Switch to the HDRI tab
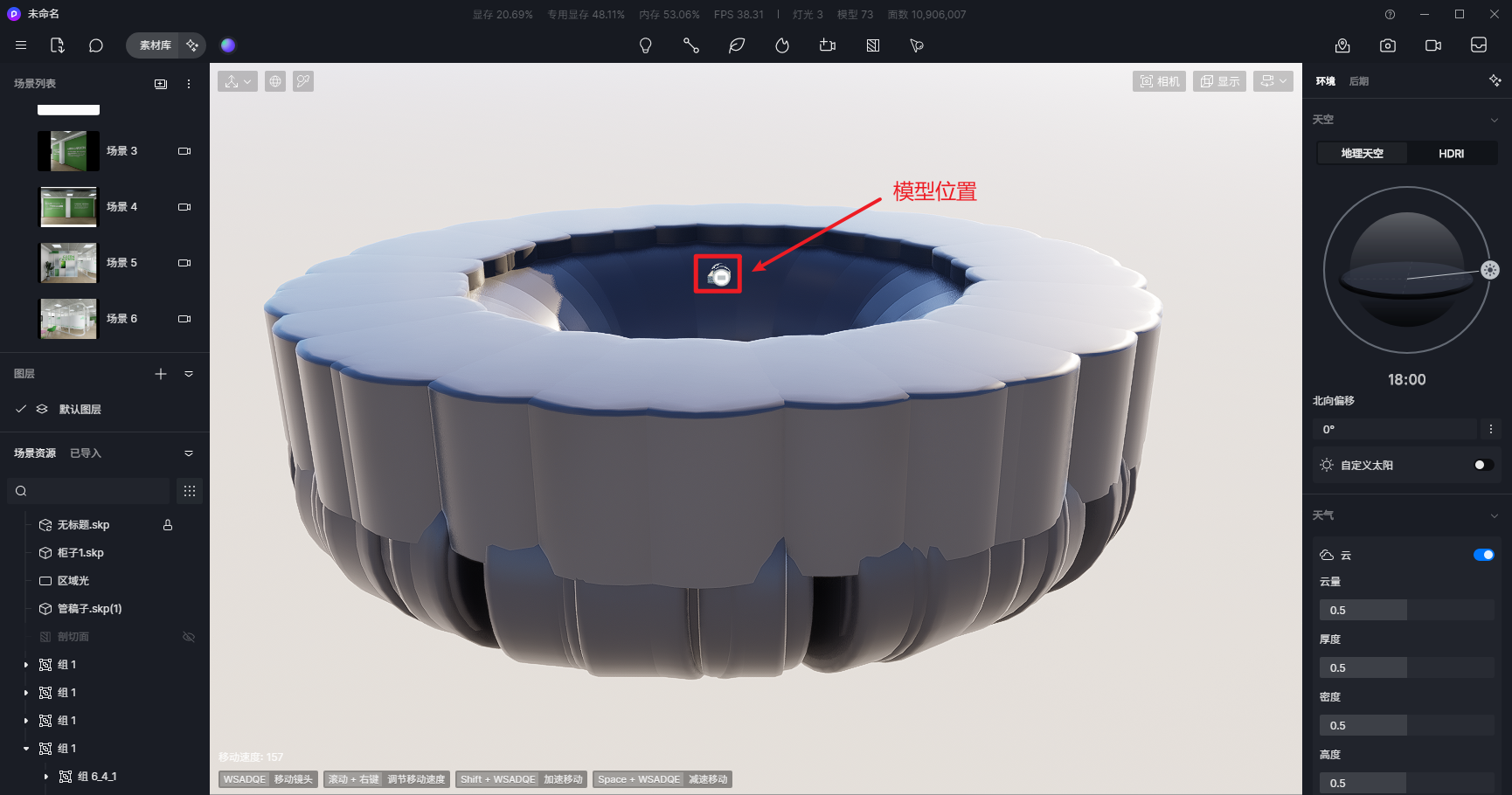The width and height of the screenshot is (1512, 795). (x=1452, y=154)
